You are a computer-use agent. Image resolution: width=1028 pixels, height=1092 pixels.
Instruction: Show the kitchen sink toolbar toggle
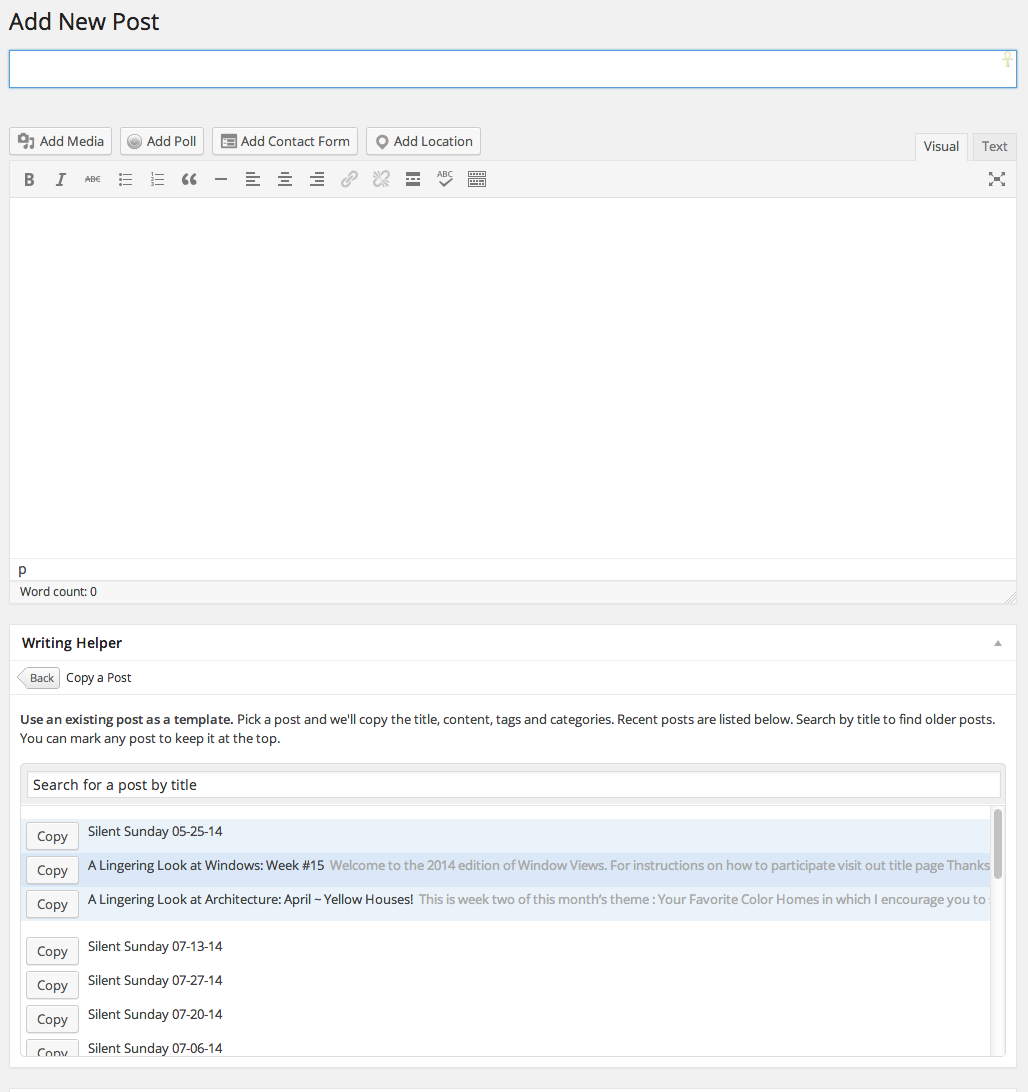[477, 180]
